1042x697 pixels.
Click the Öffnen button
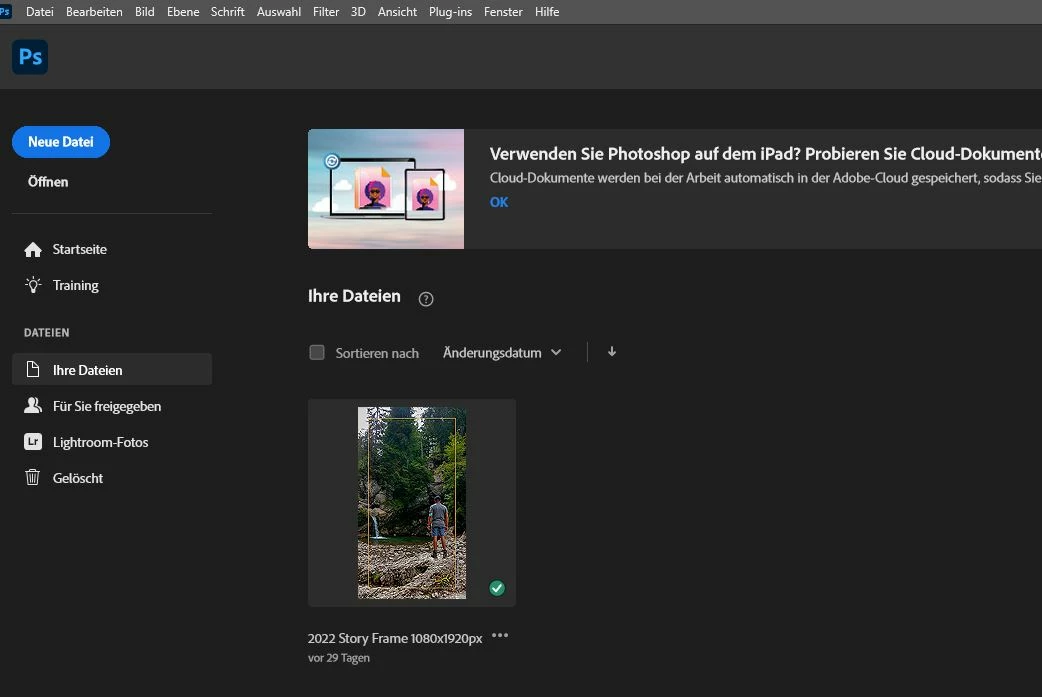click(x=48, y=182)
